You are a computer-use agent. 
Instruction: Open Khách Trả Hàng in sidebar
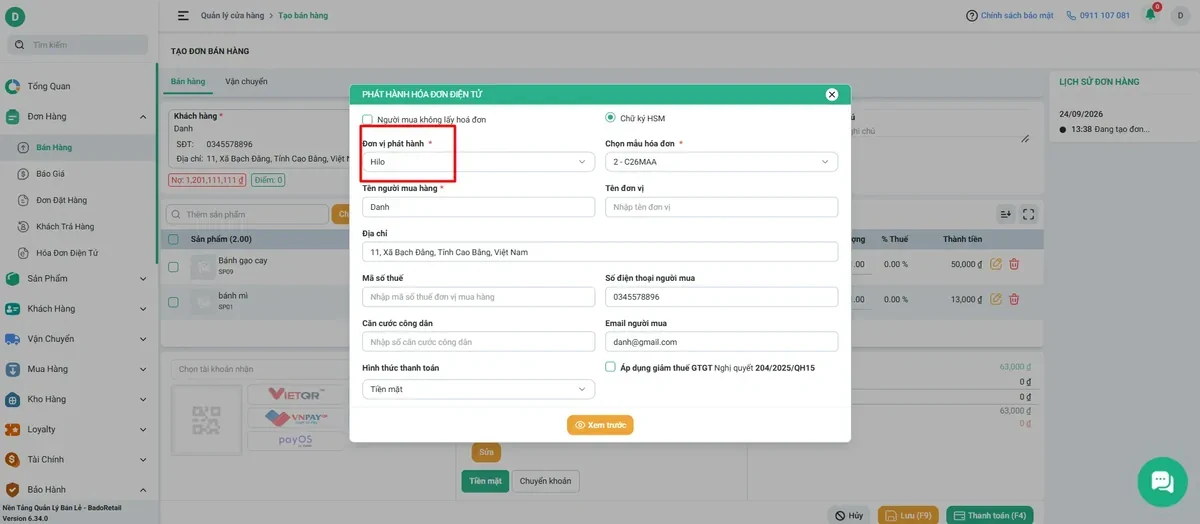pyautogui.click(x=78, y=227)
